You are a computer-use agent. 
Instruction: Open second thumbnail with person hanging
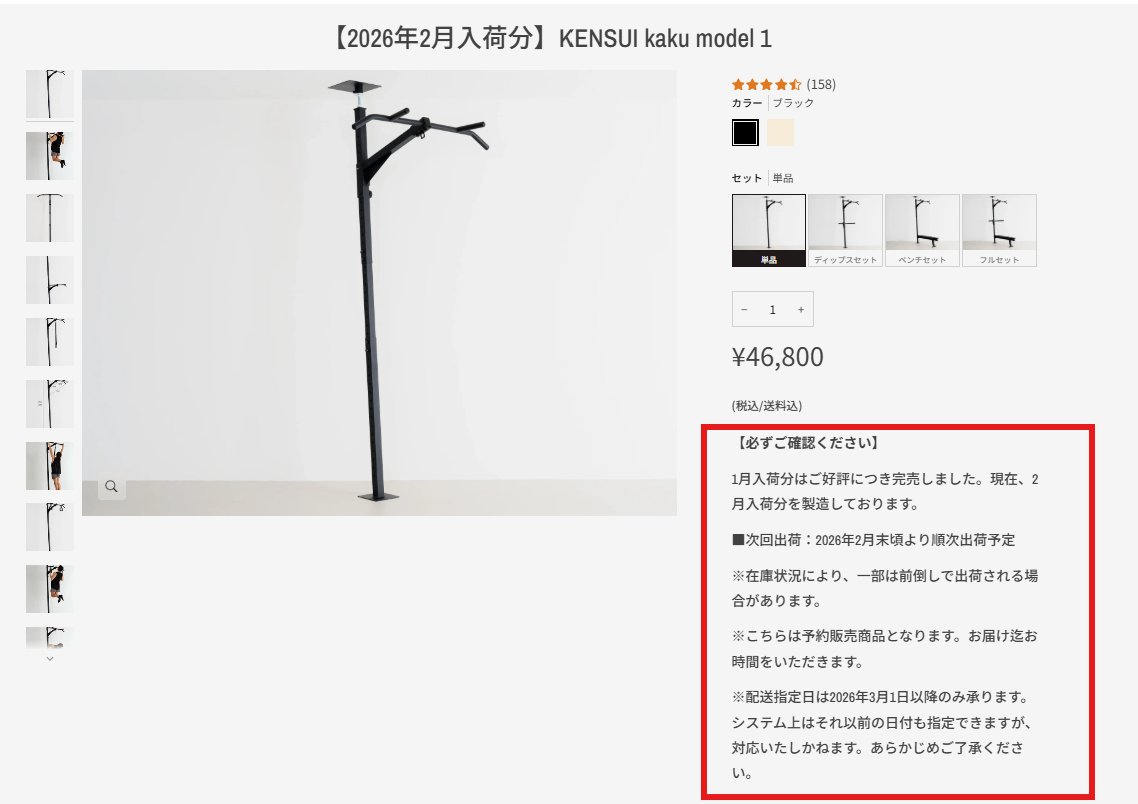click(49, 156)
